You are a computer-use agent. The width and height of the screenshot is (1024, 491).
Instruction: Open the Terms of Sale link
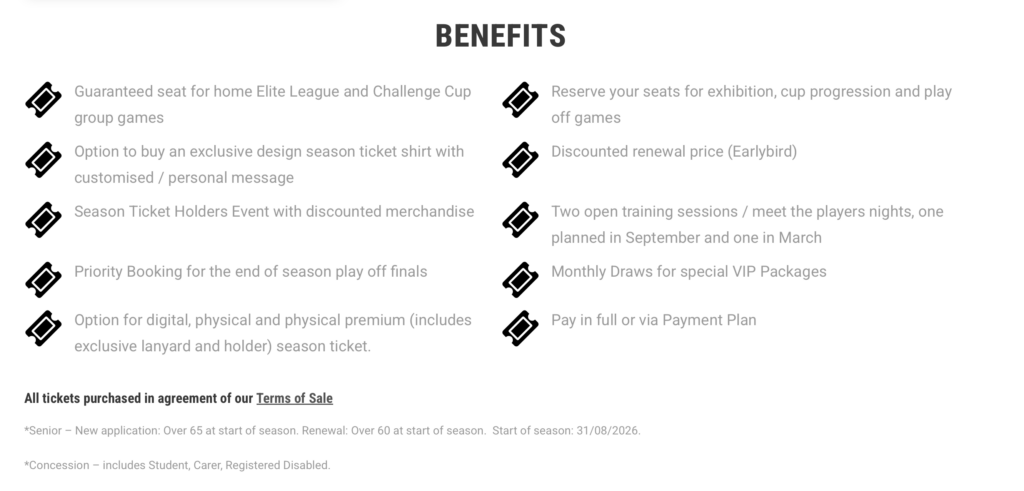point(294,398)
